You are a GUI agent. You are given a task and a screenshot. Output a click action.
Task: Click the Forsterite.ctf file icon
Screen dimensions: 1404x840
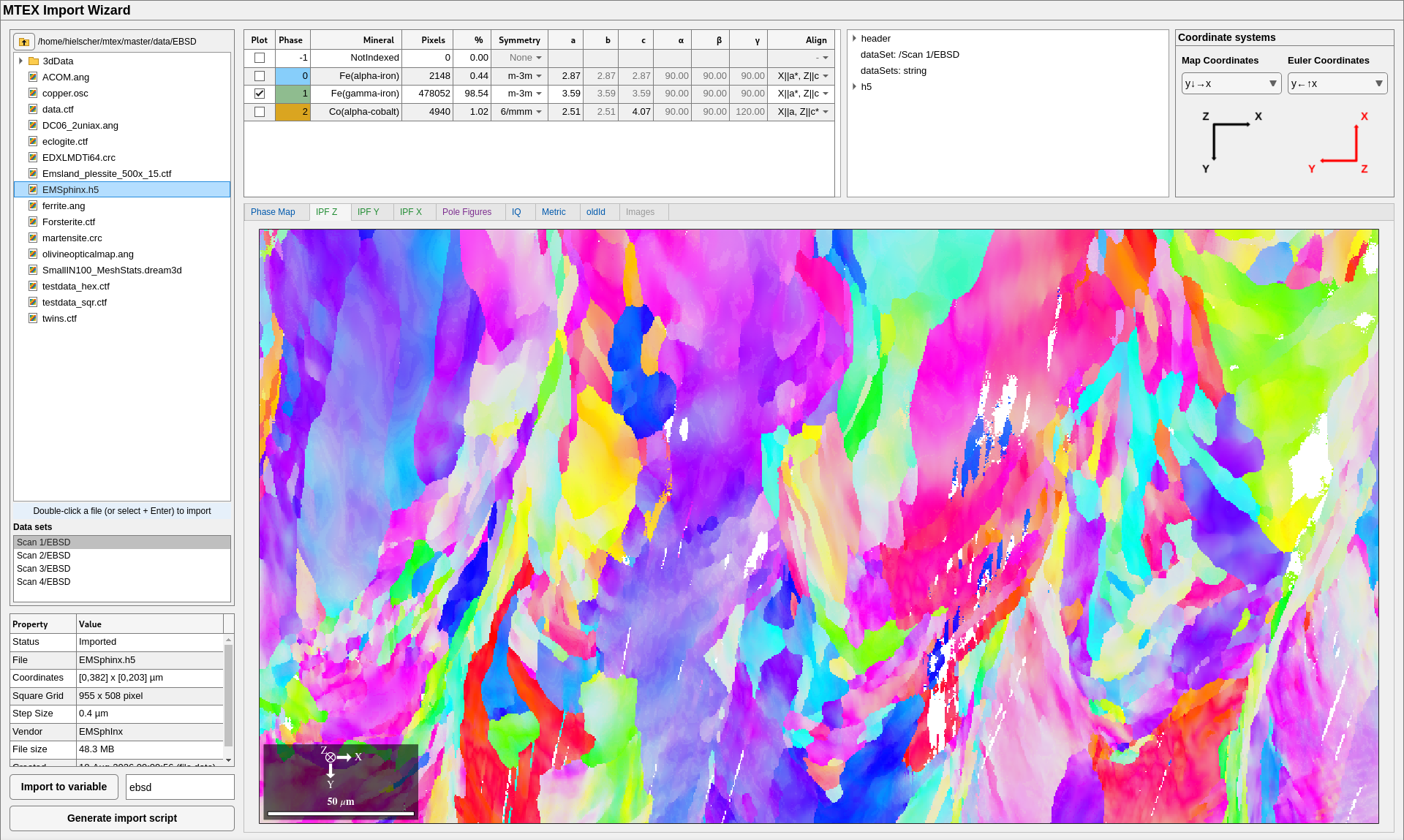click(x=33, y=222)
